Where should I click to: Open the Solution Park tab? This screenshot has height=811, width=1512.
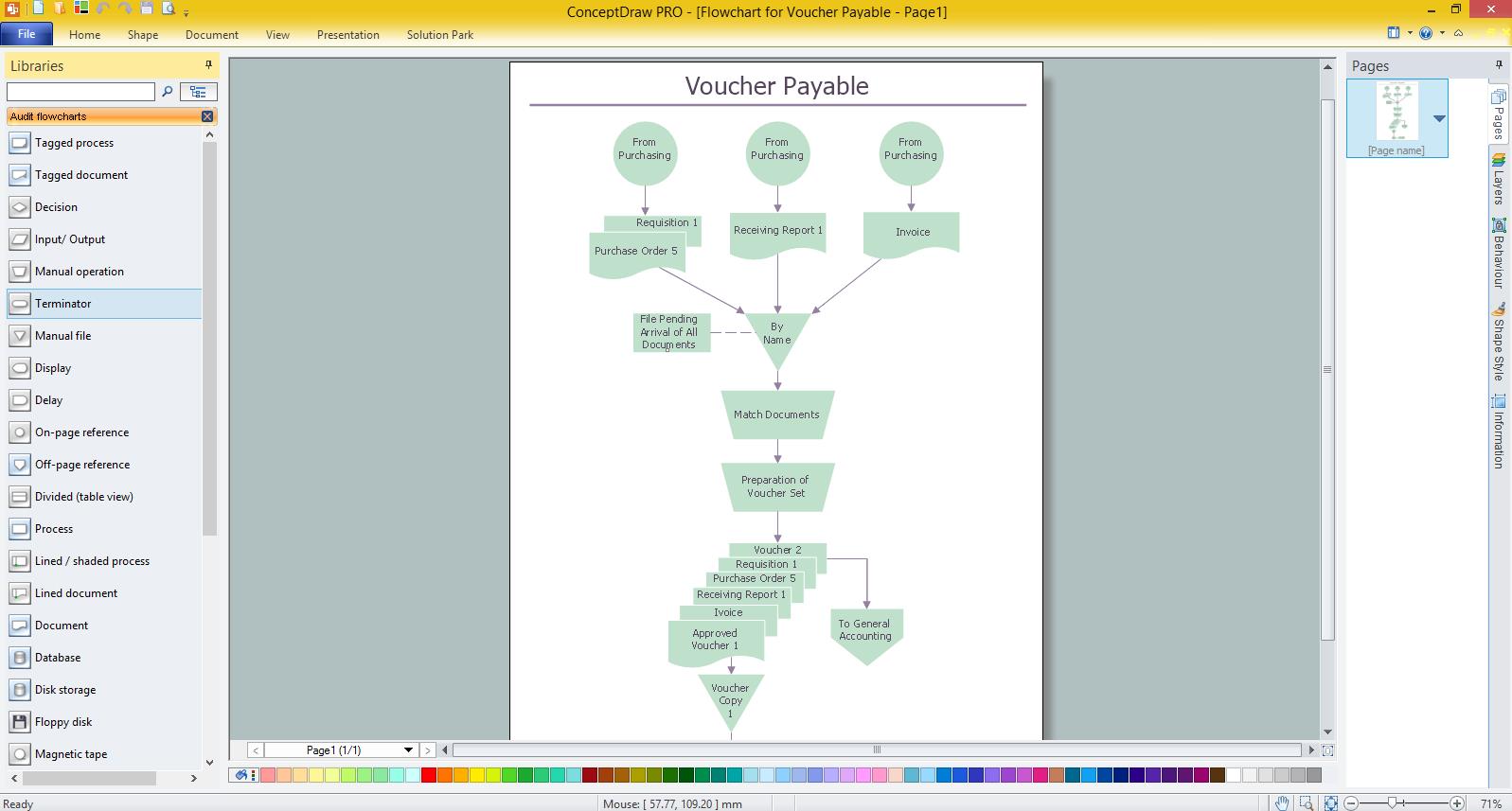click(440, 35)
